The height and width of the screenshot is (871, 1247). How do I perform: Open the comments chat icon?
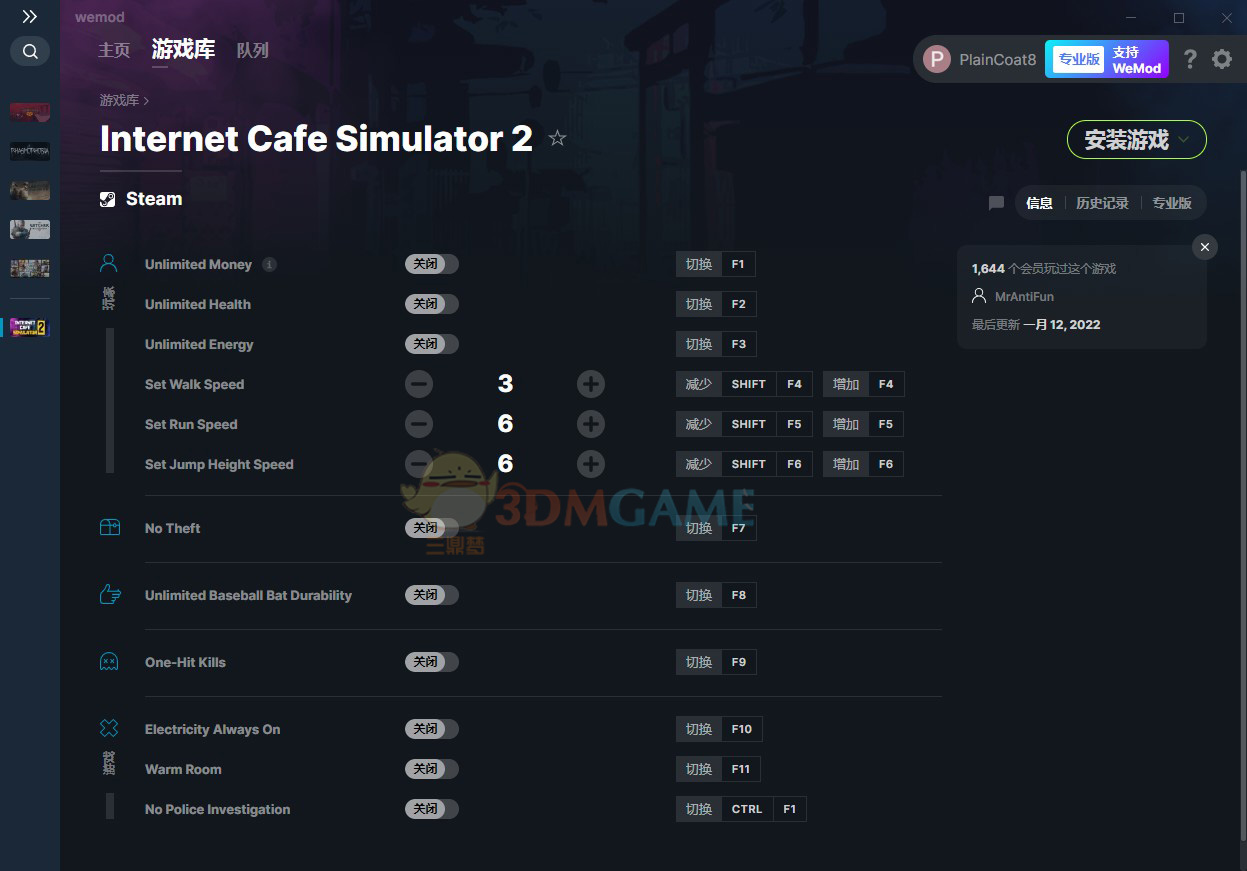click(x=996, y=203)
